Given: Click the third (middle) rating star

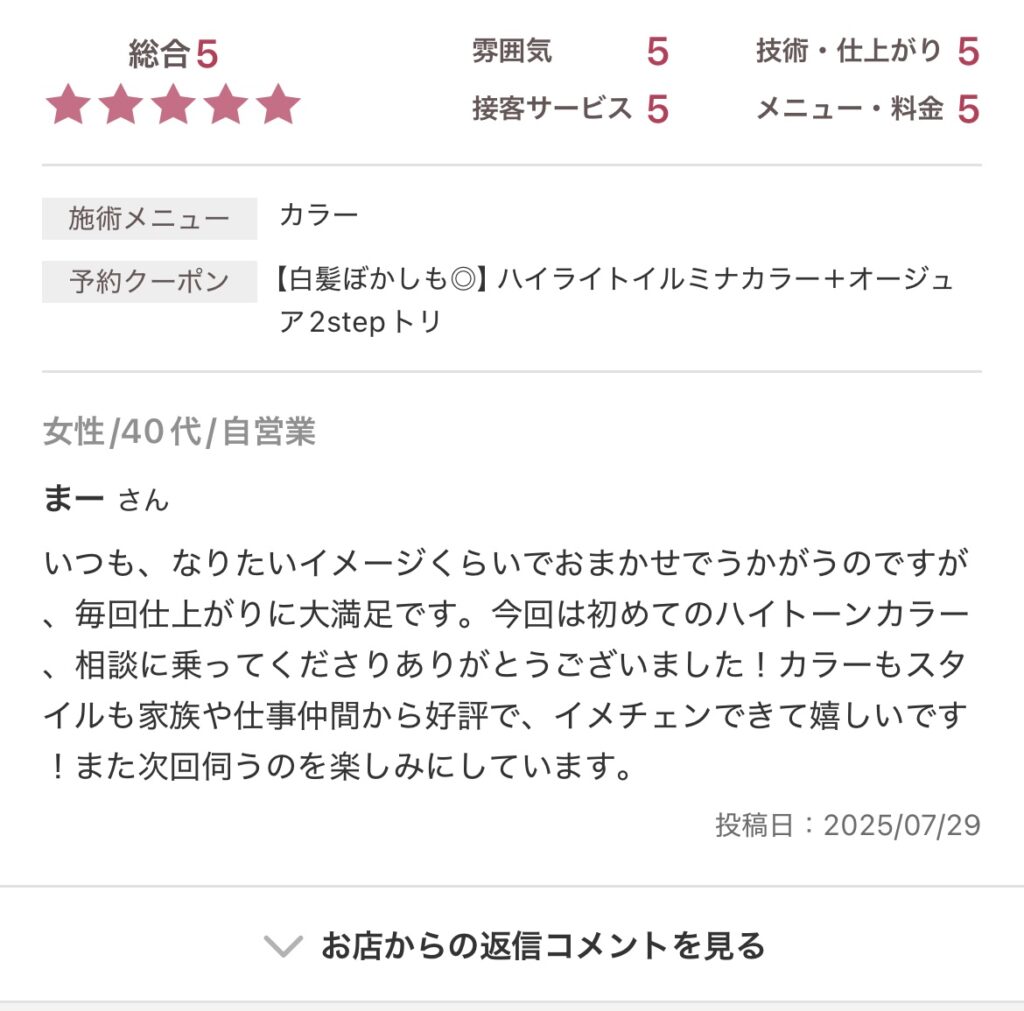Looking at the screenshot, I should (x=173, y=105).
